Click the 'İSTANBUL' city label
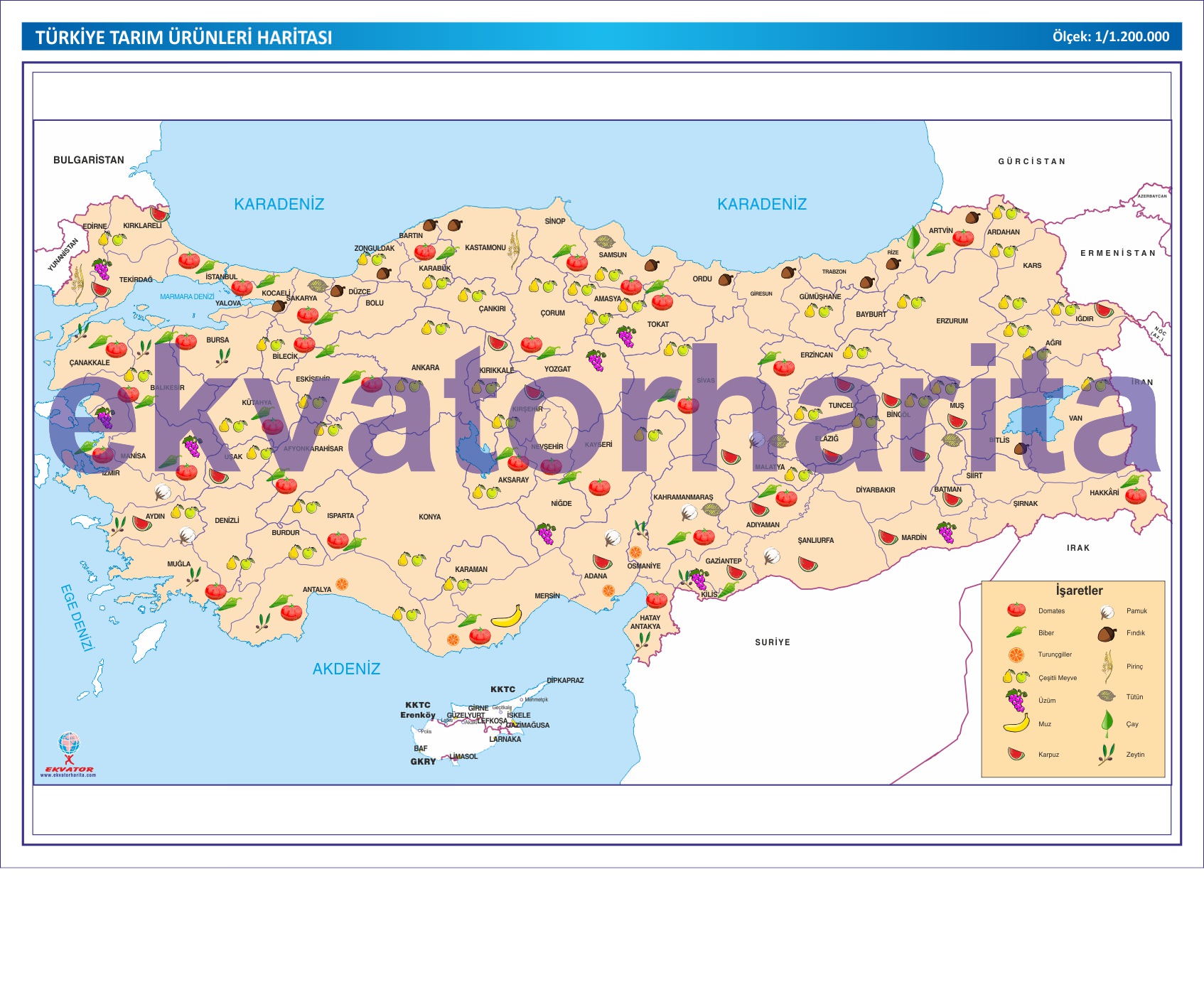Screen dimensions: 1204x992 pos(222,277)
